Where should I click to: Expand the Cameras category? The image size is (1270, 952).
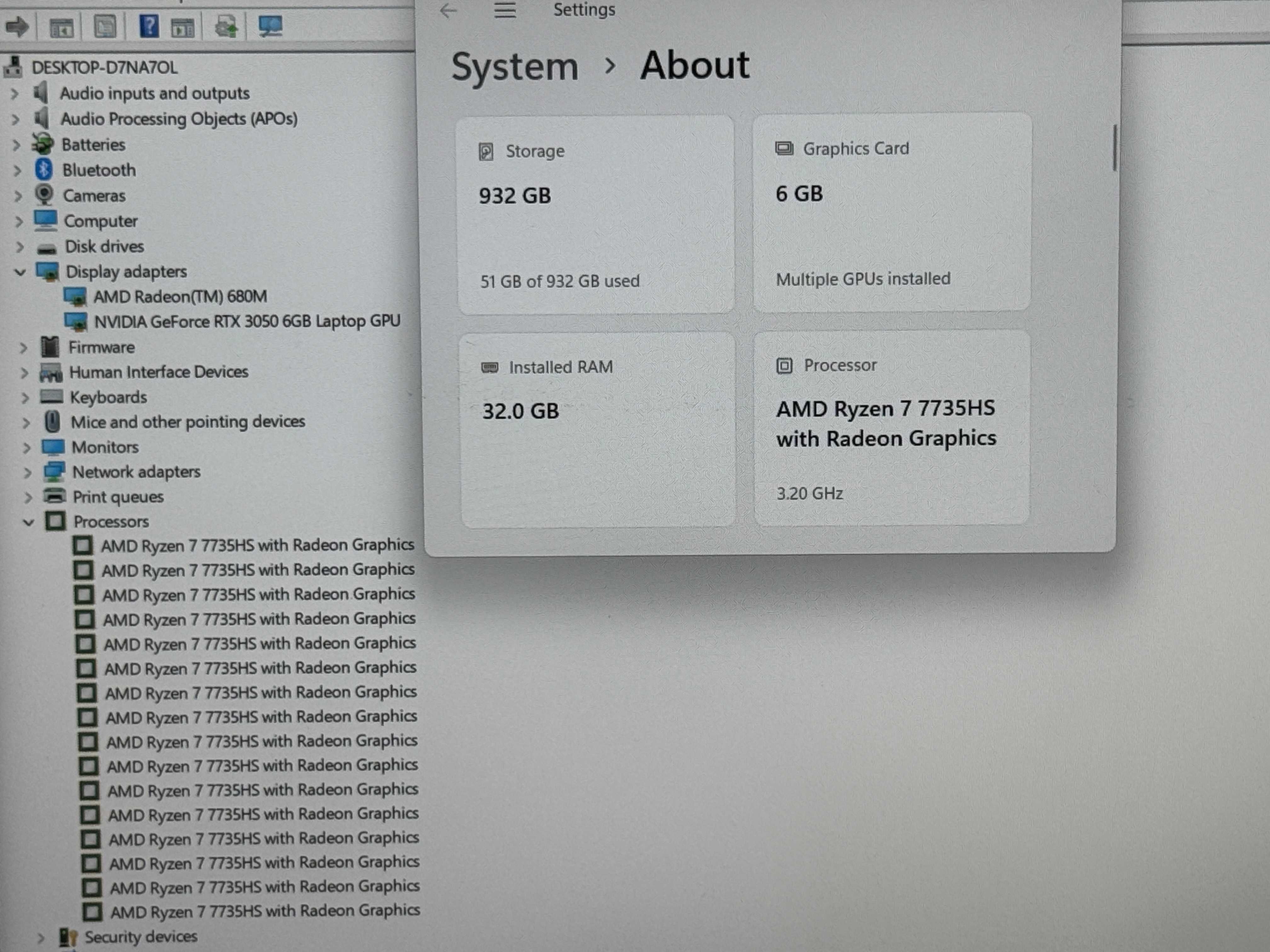coord(18,196)
